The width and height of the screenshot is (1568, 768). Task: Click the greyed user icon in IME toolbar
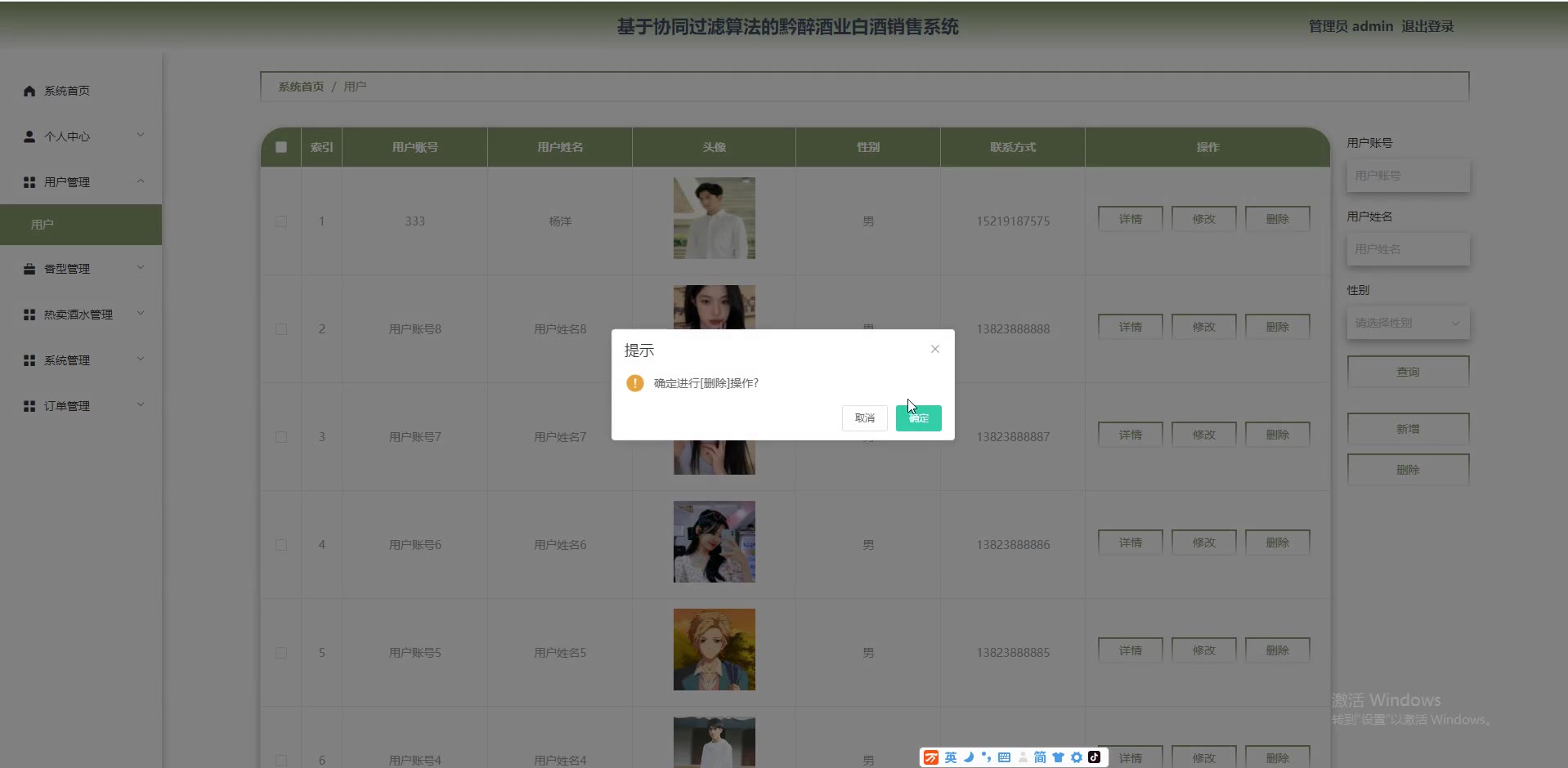click(1022, 757)
